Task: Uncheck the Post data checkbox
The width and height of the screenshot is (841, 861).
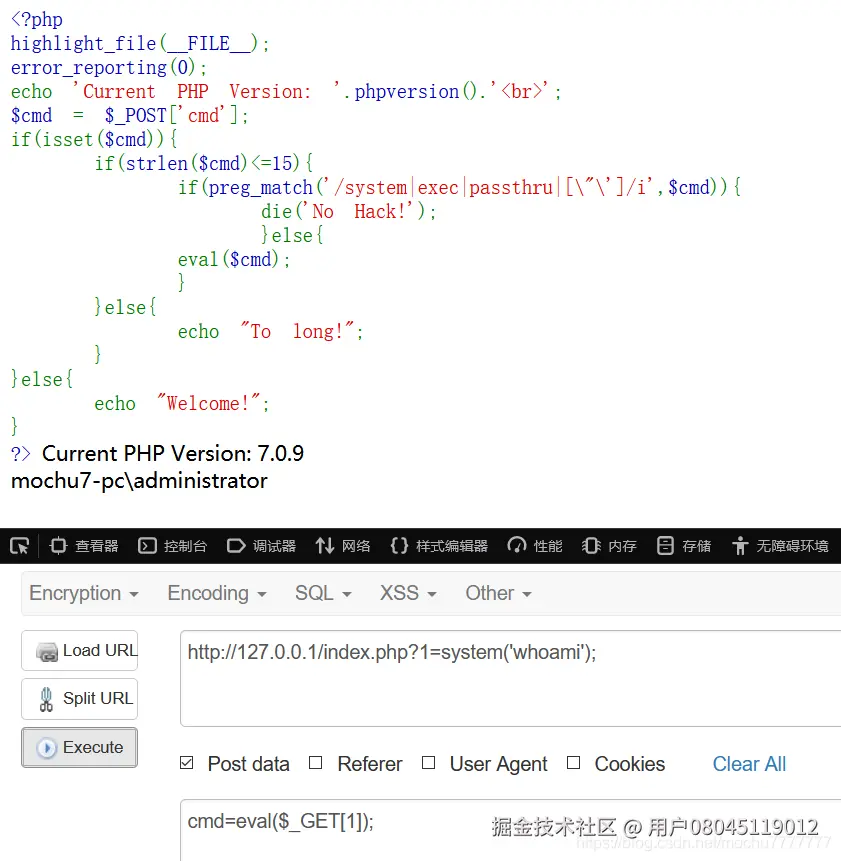Action: [187, 763]
